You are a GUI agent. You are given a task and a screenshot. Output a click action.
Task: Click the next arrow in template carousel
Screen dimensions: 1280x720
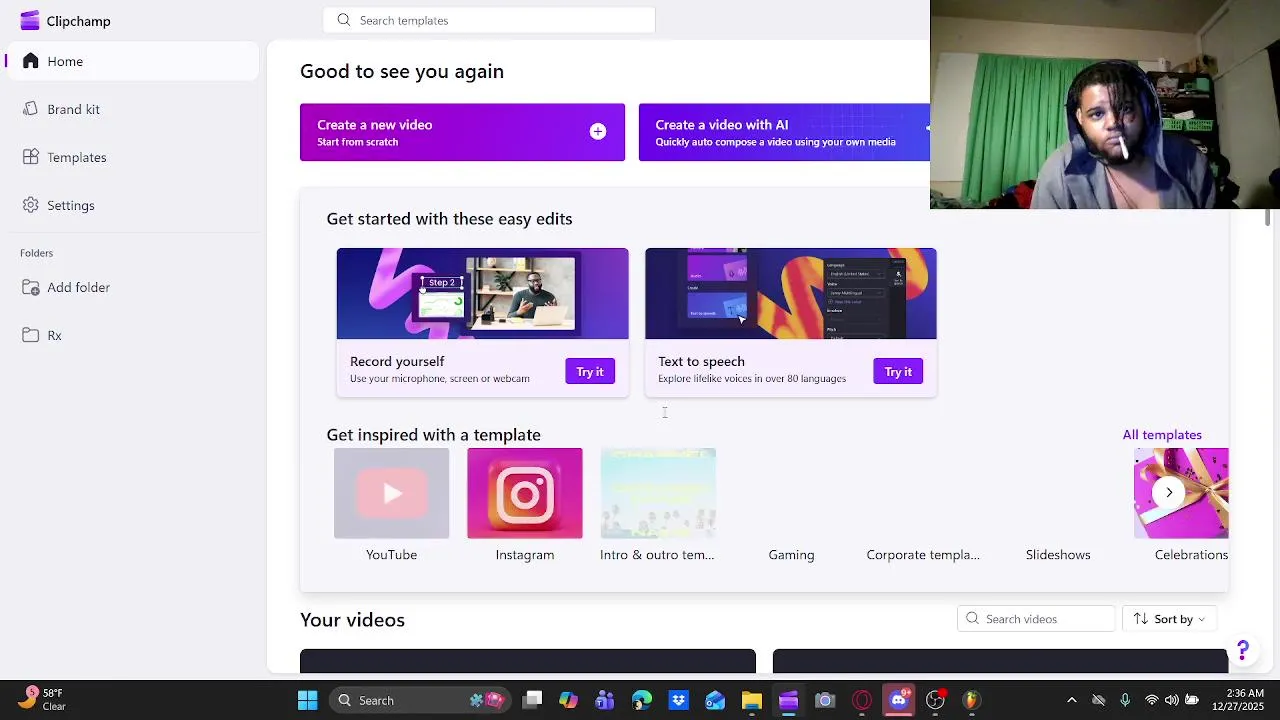pyautogui.click(x=1169, y=492)
